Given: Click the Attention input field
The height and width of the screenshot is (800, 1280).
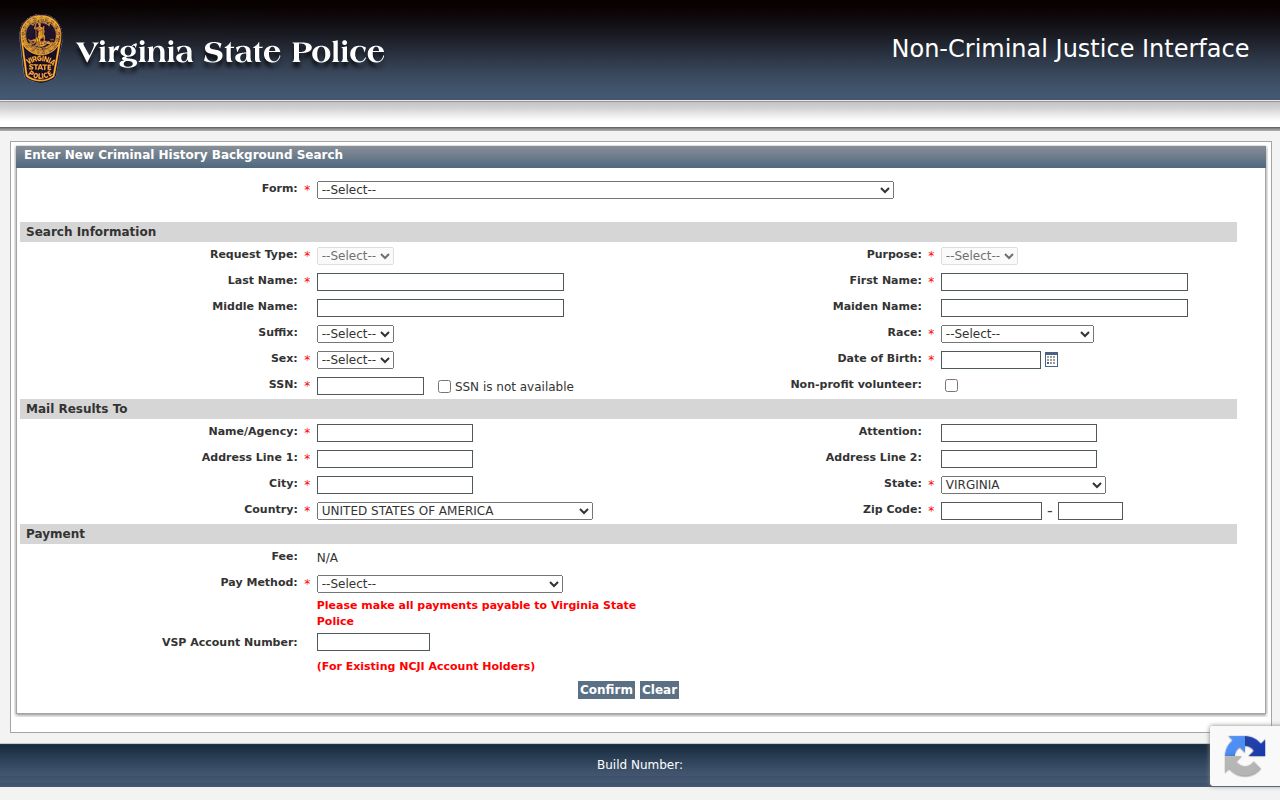Looking at the screenshot, I should [x=1019, y=433].
